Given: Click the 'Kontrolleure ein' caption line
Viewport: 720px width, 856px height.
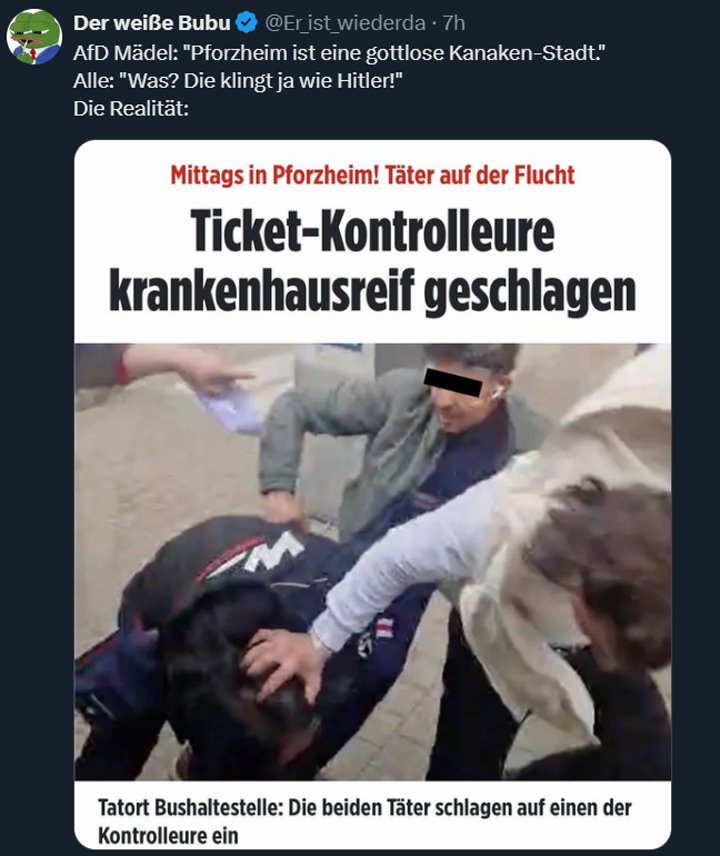Looking at the screenshot, I should click(168, 835).
